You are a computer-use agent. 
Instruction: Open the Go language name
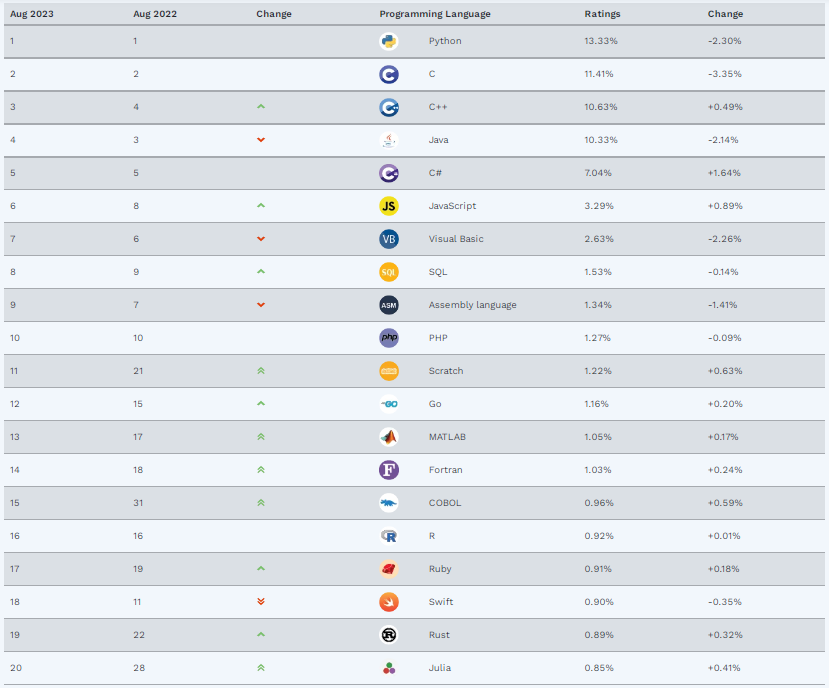pyautogui.click(x=435, y=404)
